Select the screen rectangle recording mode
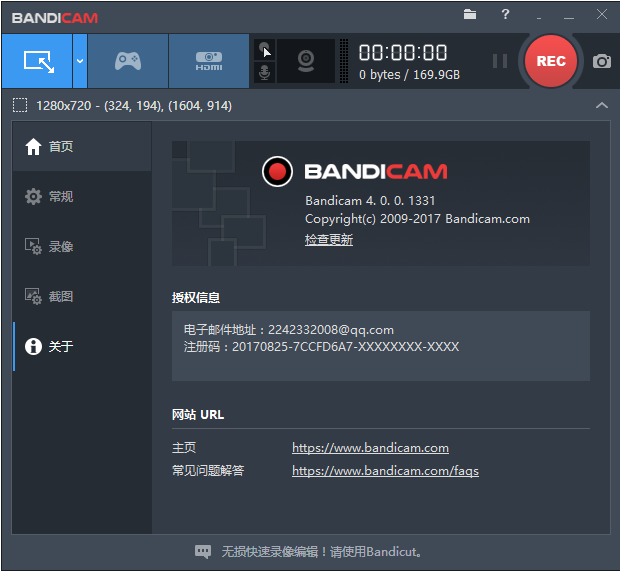 click(x=36, y=61)
